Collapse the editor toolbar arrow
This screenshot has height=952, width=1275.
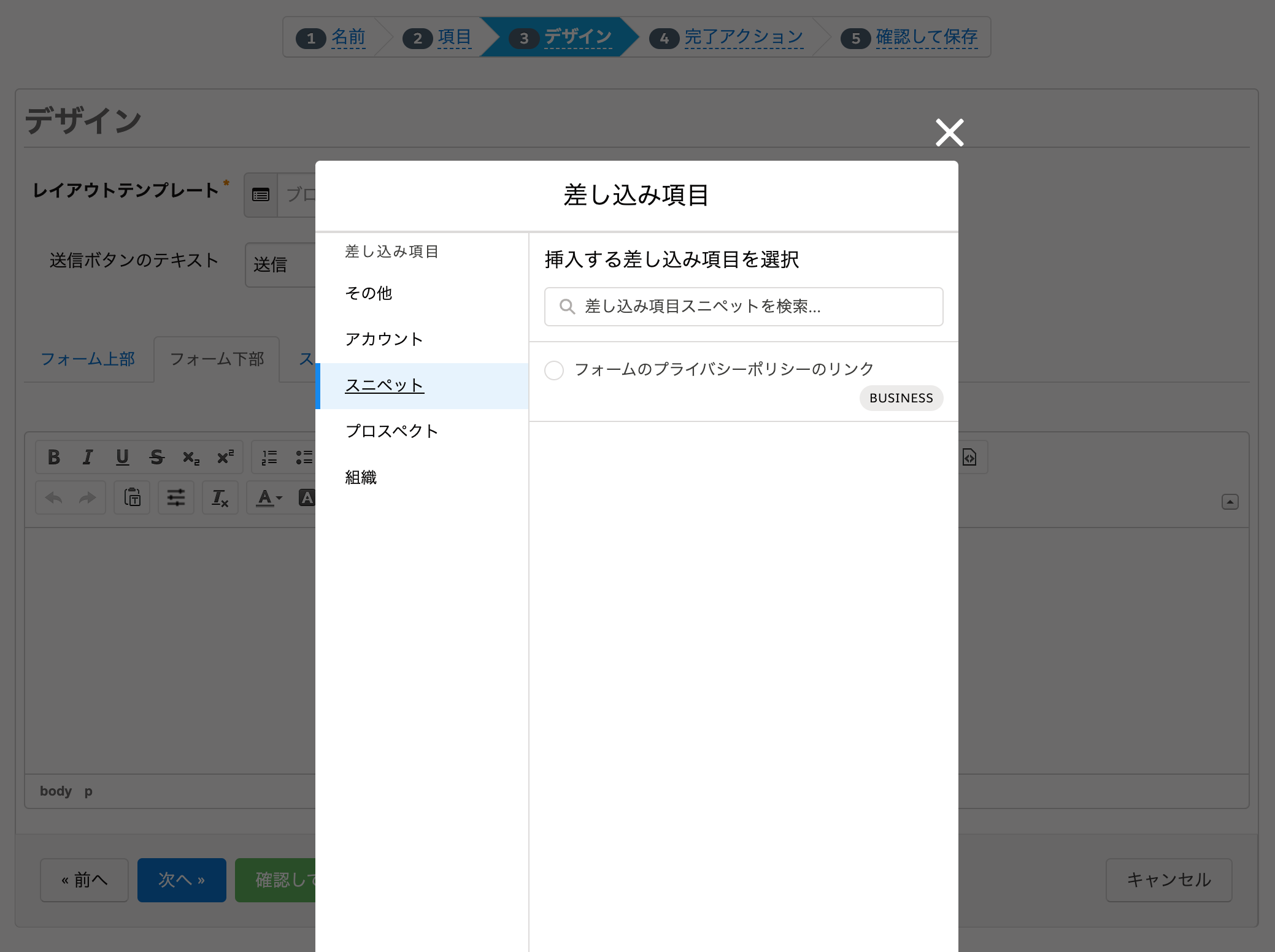click(1230, 502)
